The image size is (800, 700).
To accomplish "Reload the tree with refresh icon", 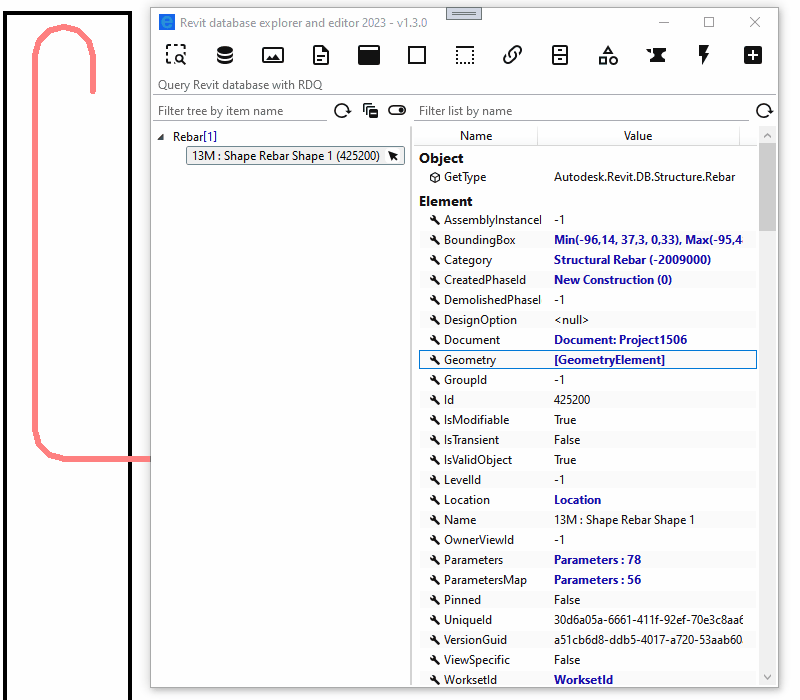I will (x=342, y=110).
